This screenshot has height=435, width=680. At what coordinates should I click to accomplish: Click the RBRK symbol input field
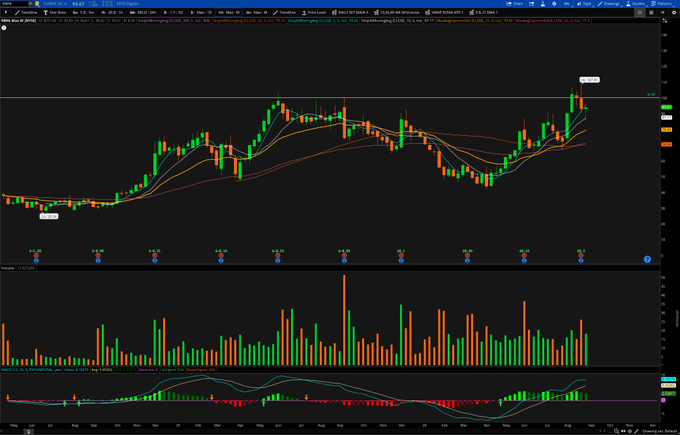[x=14, y=3]
